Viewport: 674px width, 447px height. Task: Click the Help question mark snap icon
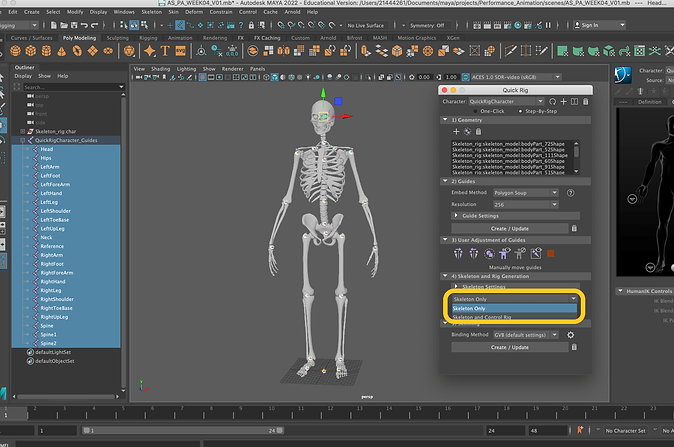tap(241, 25)
